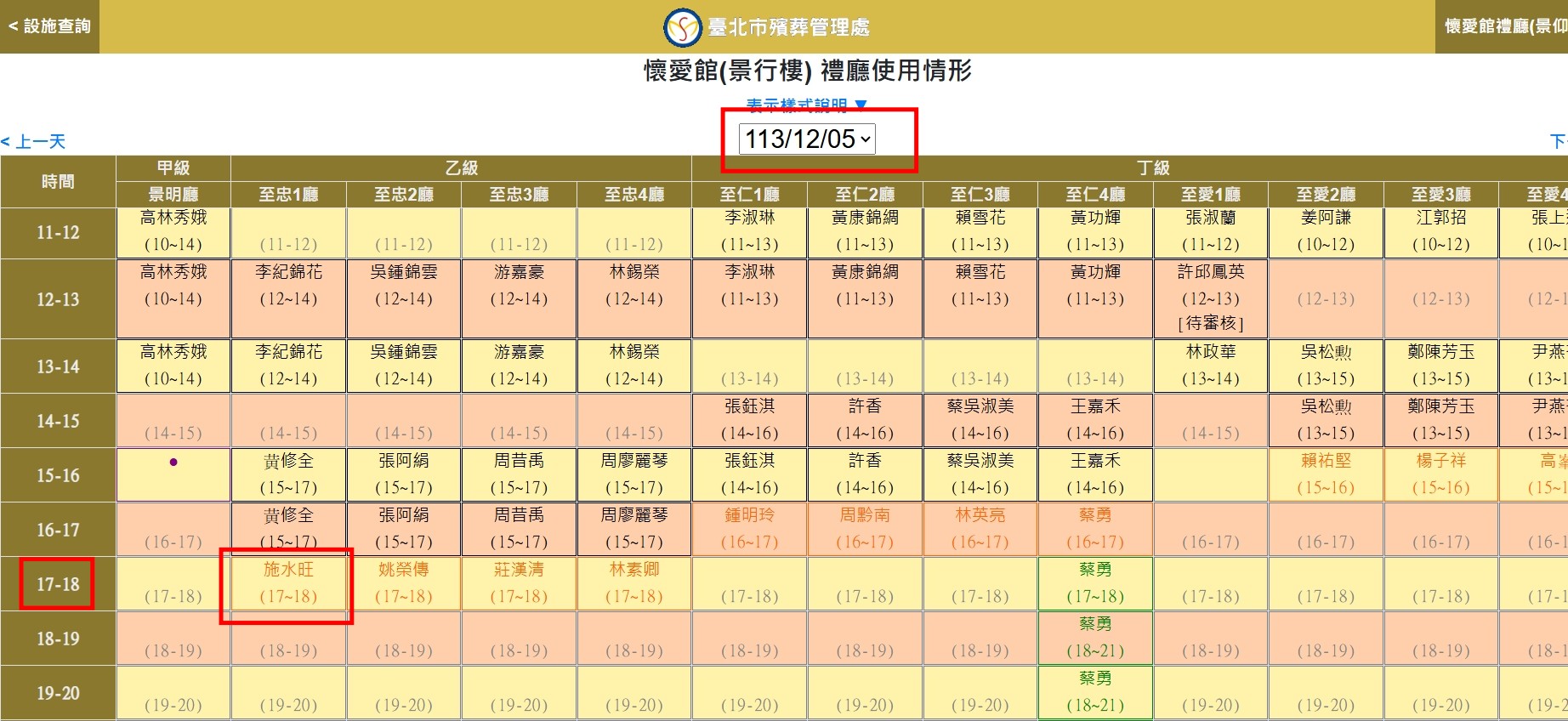Click the 林素卿 (17~18) booking cell

coord(634,583)
